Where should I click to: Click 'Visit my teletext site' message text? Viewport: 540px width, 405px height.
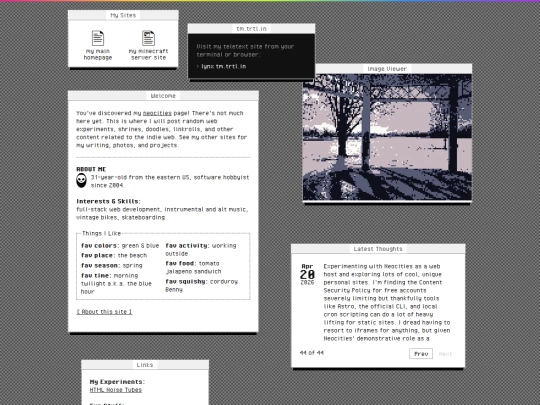245,51
